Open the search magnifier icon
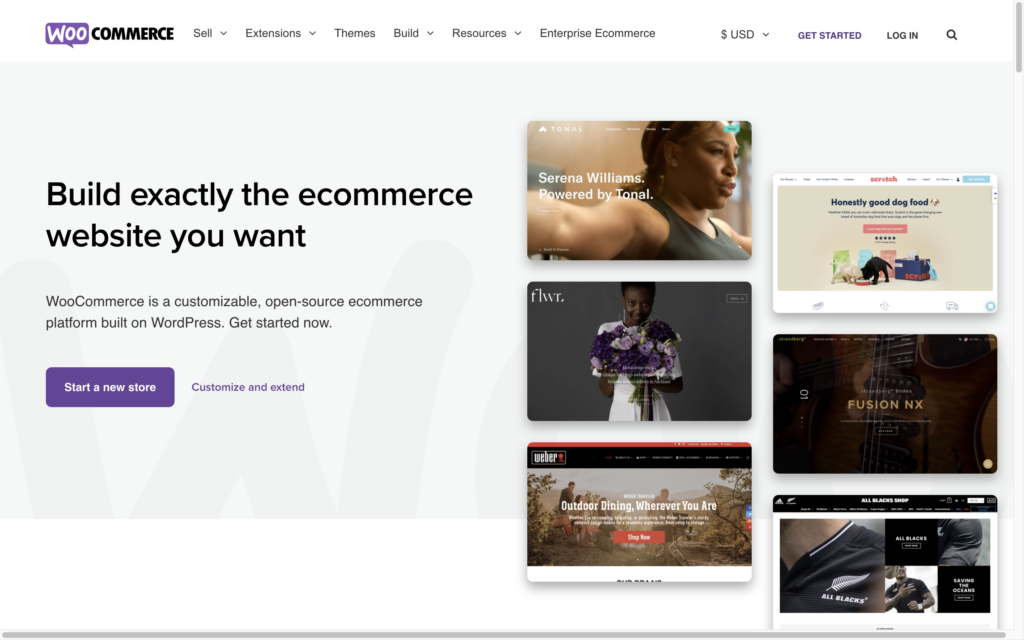This screenshot has width=1024, height=640. 951,35
